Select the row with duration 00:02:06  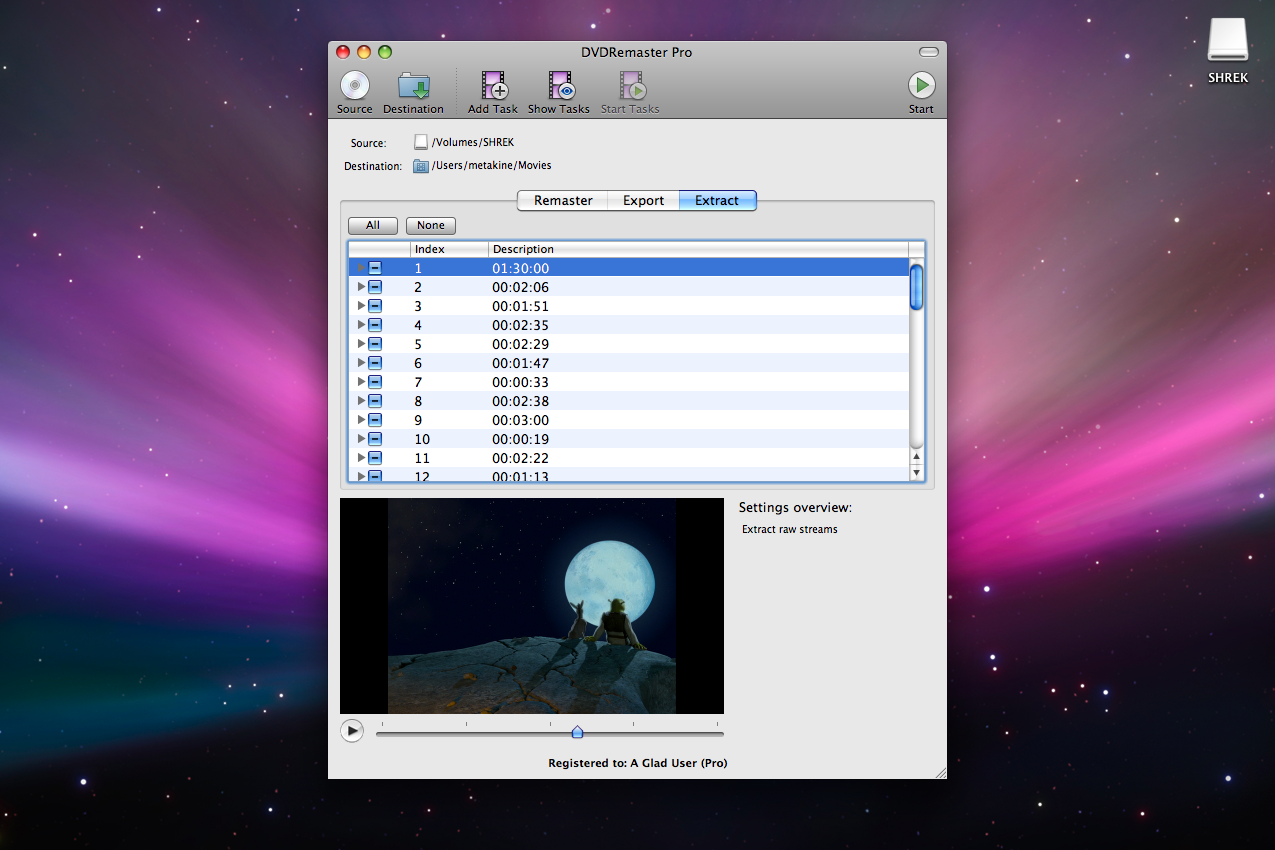coord(628,287)
